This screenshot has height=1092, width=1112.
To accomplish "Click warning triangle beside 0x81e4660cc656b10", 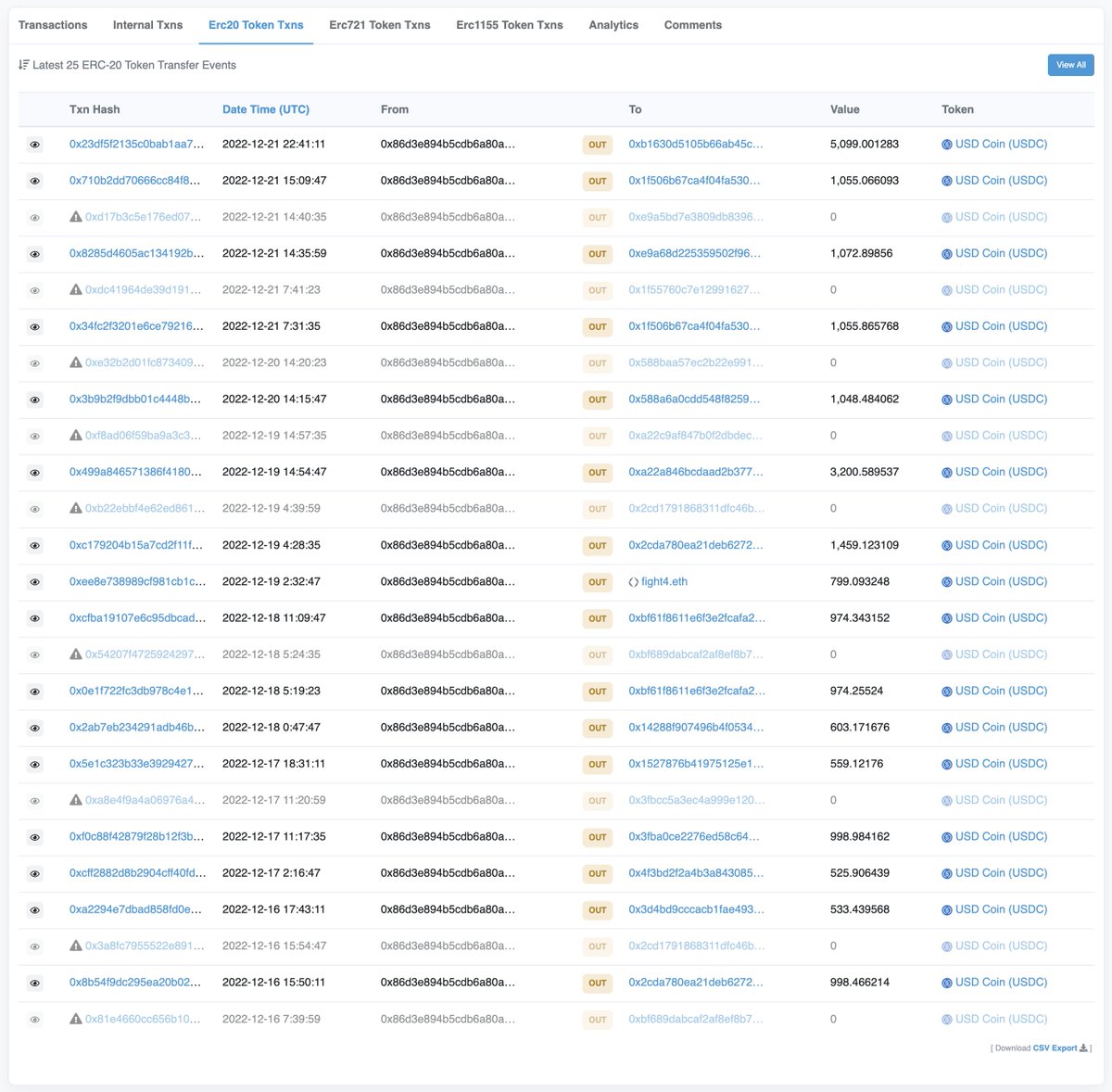I will pos(76,1019).
